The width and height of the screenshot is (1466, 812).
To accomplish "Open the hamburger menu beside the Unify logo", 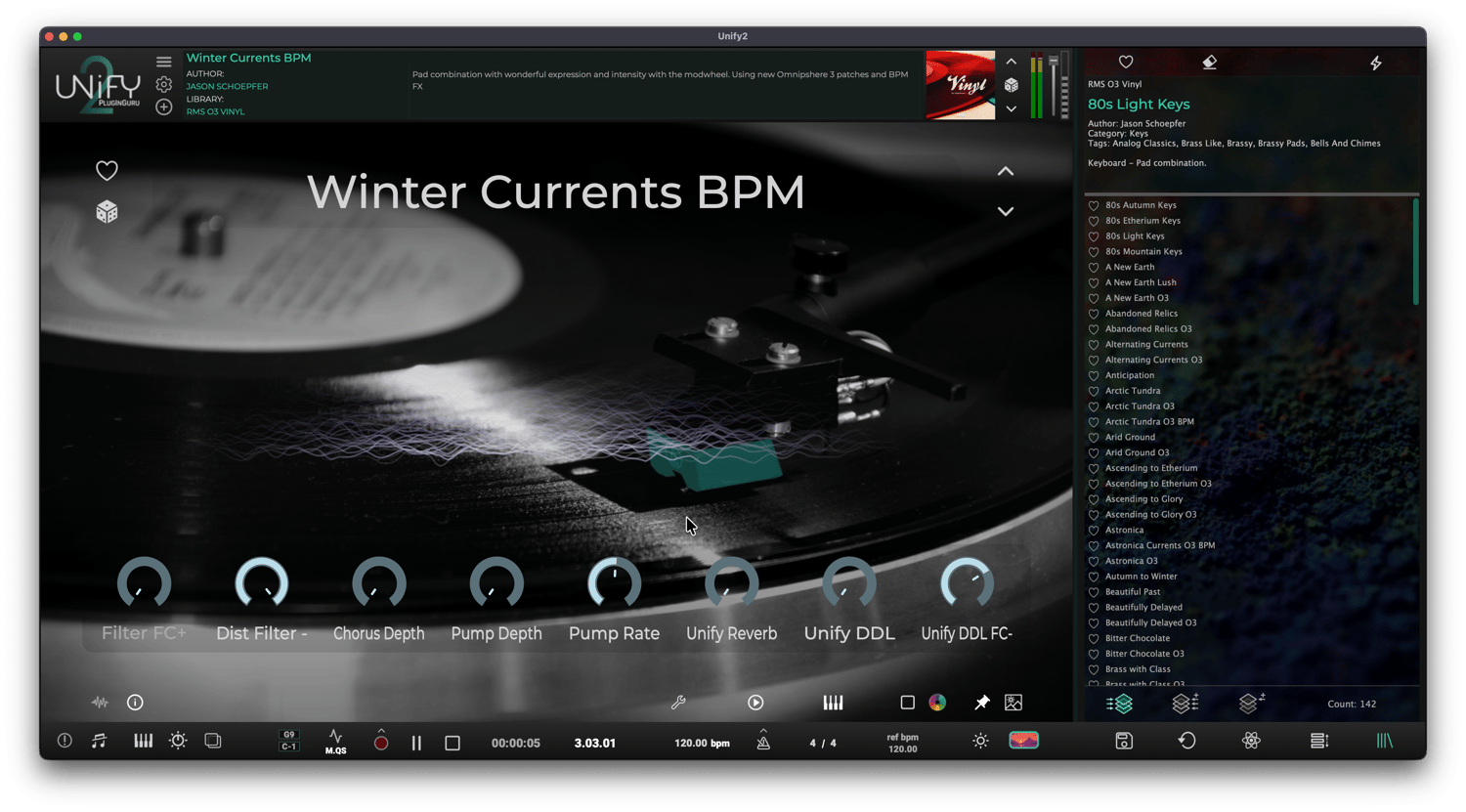I will pos(164,63).
